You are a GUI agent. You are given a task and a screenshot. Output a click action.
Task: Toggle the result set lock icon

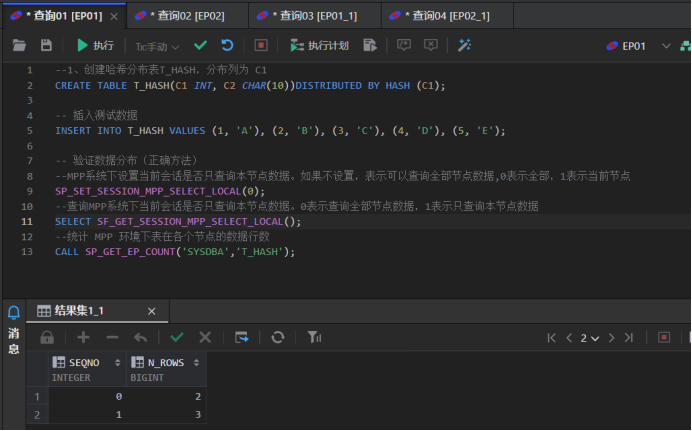pos(47,337)
